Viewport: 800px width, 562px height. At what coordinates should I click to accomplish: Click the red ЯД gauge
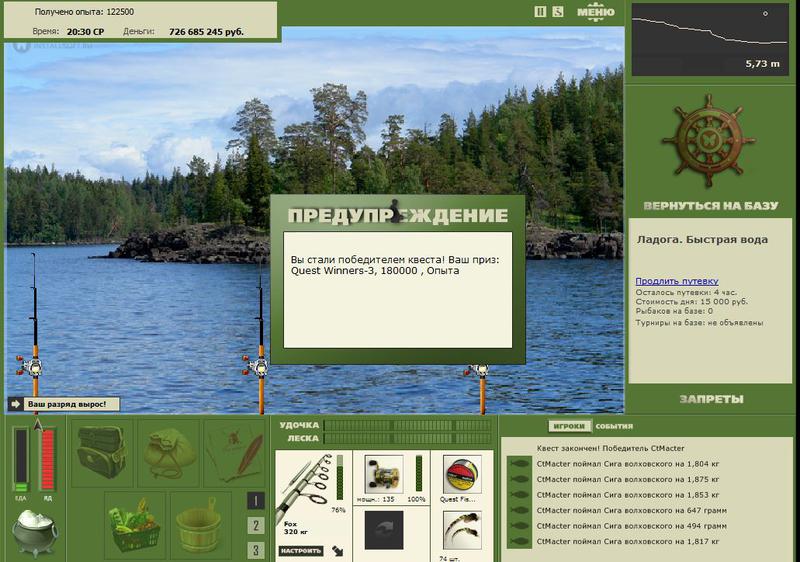click(47, 460)
